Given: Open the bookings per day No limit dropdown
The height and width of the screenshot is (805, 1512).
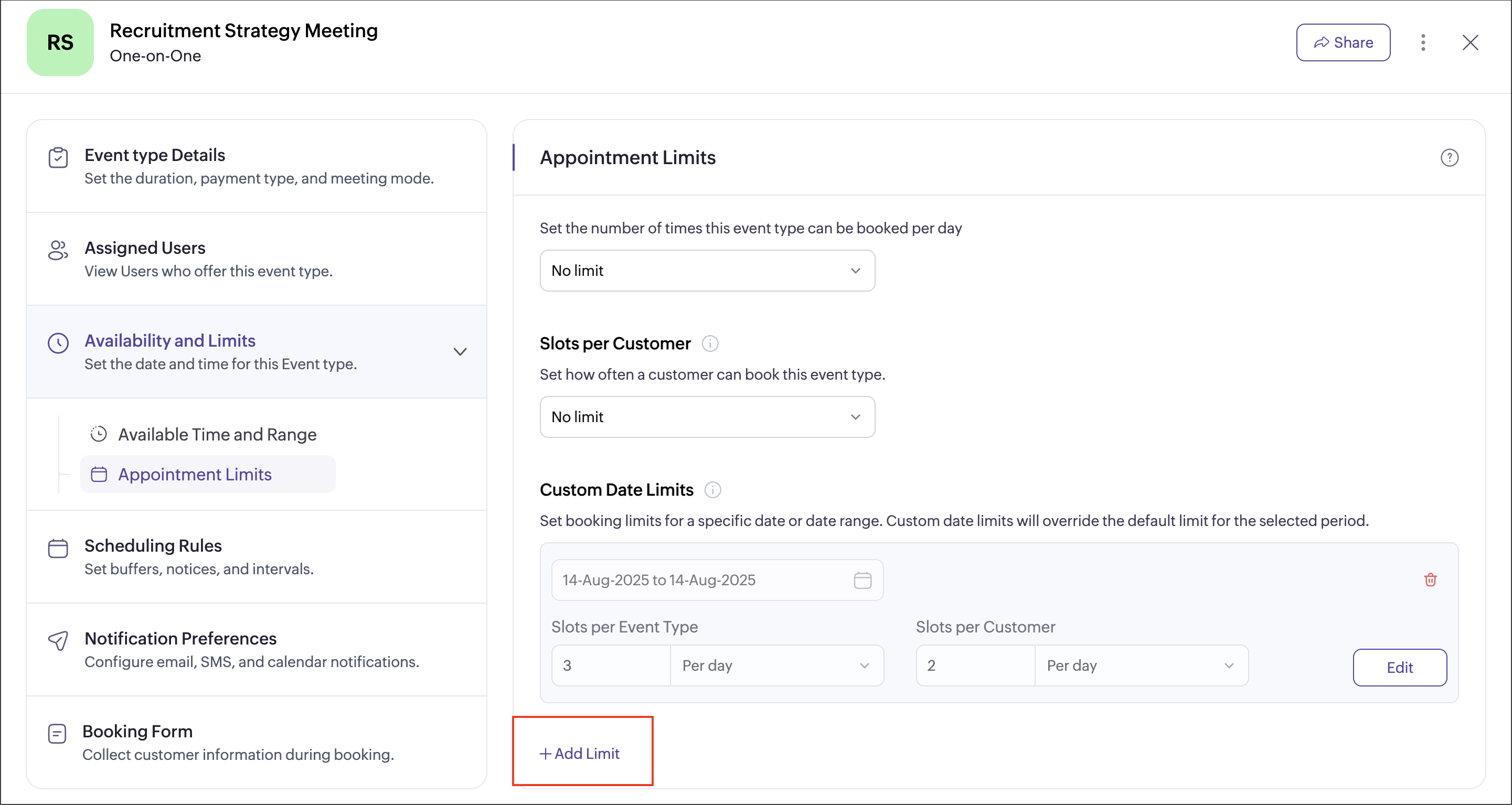Looking at the screenshot, I should (x=707, y=271).
